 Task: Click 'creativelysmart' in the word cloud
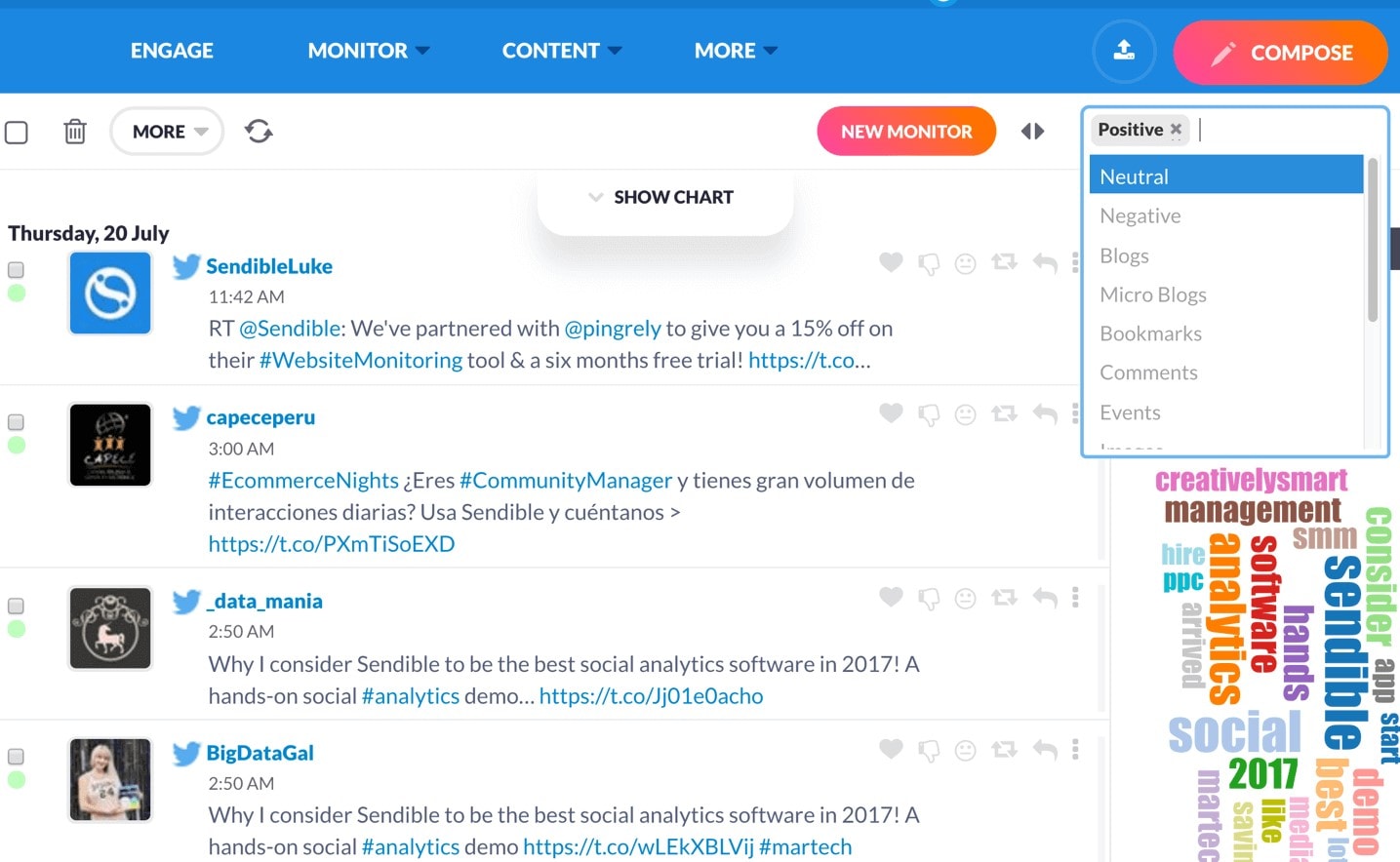(1252, 480)
